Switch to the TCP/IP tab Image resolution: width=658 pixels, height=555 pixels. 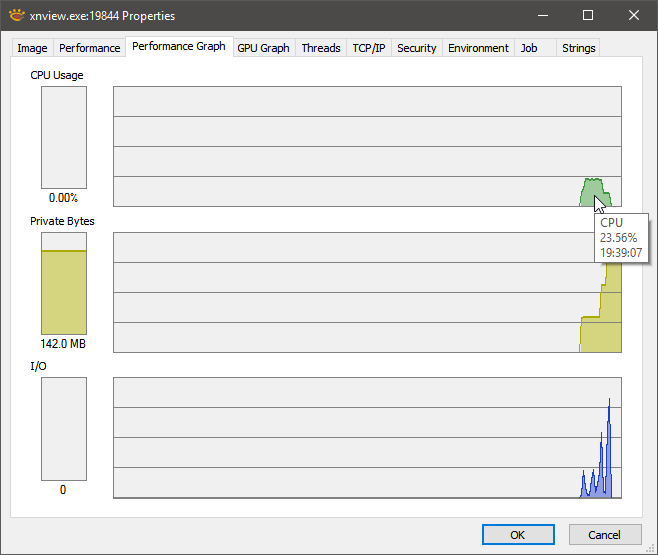(x=369, y=48)
